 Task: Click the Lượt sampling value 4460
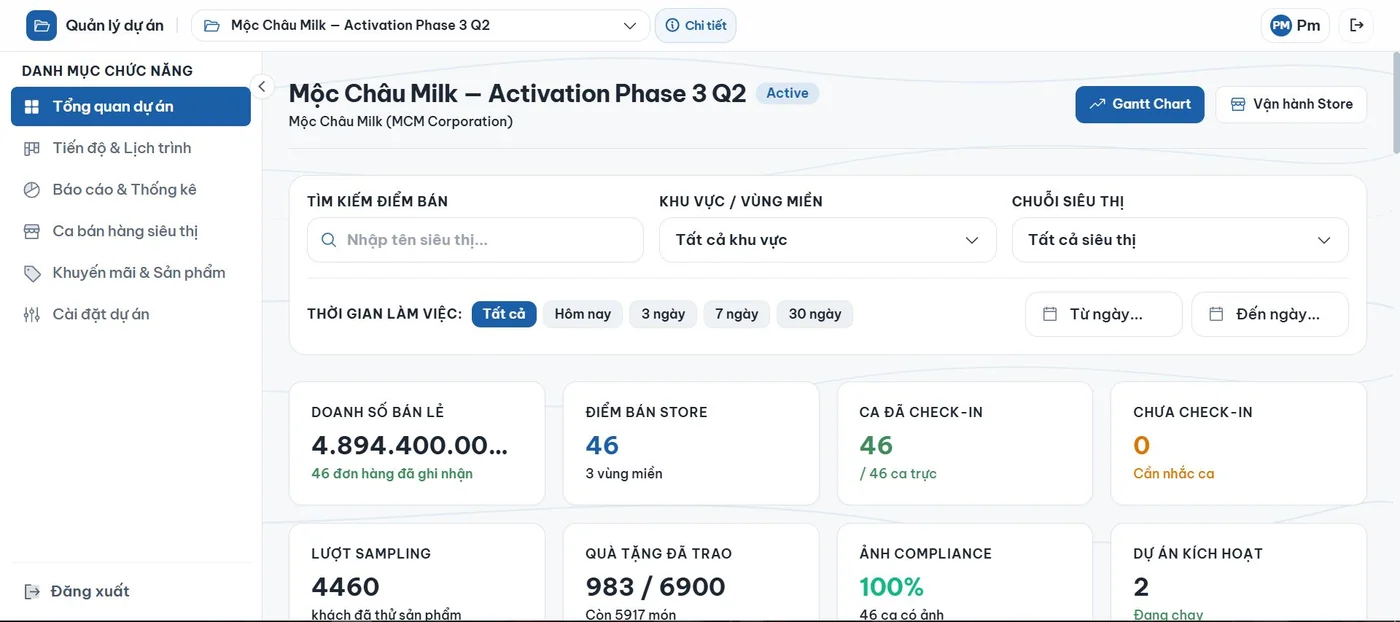tap(346, 586)
